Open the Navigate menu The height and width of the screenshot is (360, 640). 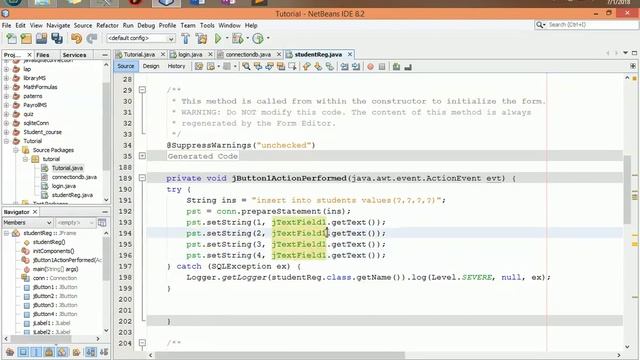click(x=58, y=25)
